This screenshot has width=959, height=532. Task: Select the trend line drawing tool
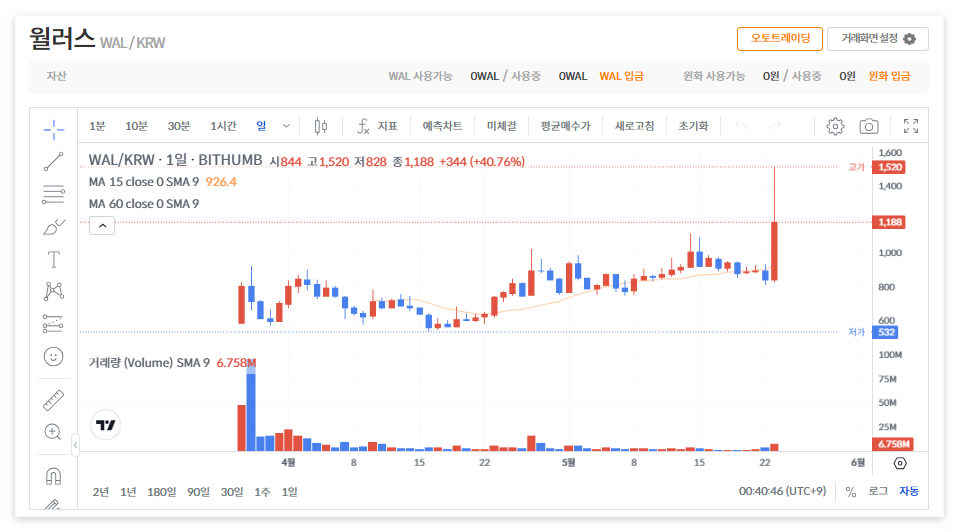tap(54, 161)
